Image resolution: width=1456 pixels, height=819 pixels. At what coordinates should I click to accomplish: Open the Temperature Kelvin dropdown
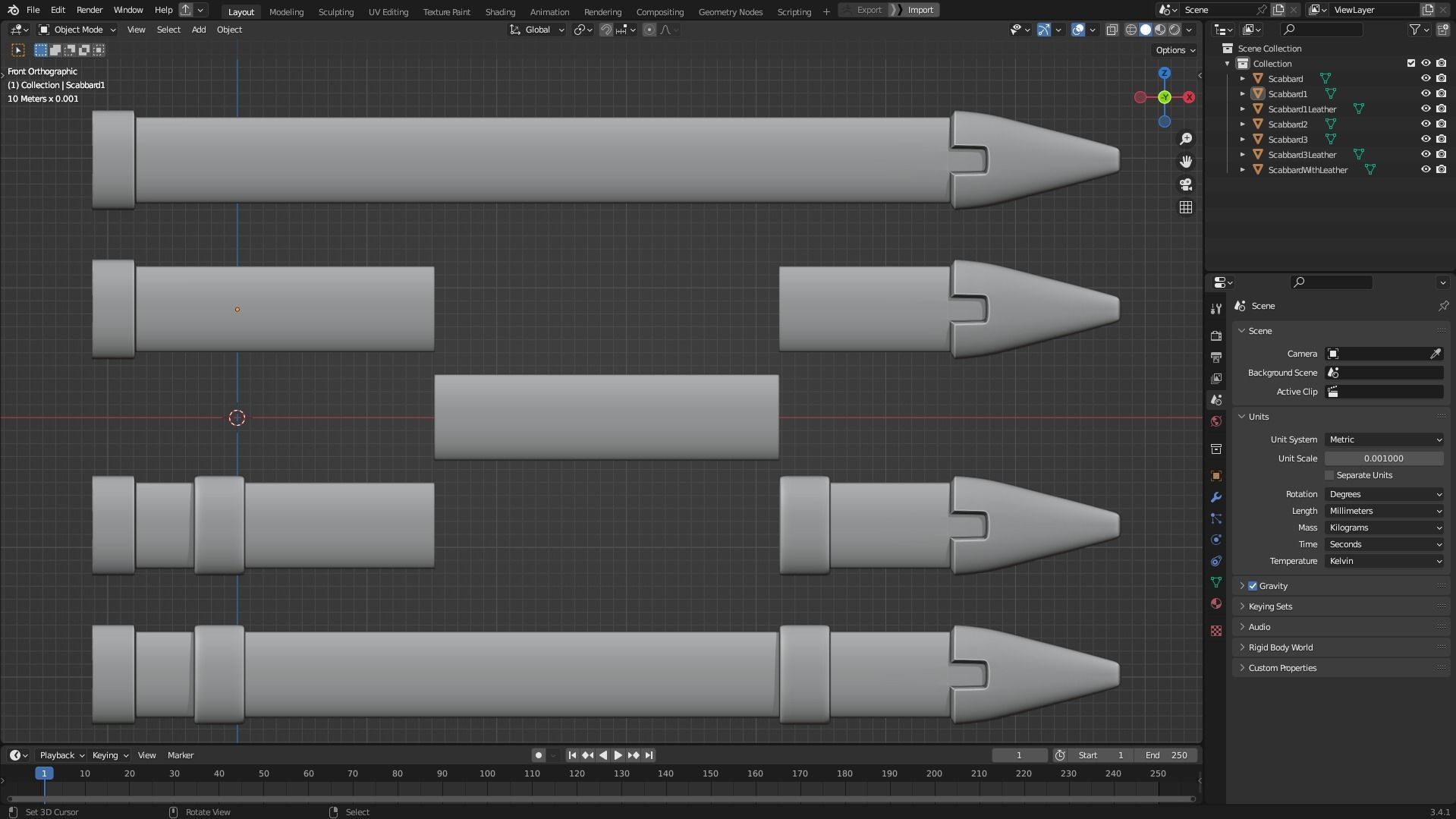click(x=1384, y=561)
